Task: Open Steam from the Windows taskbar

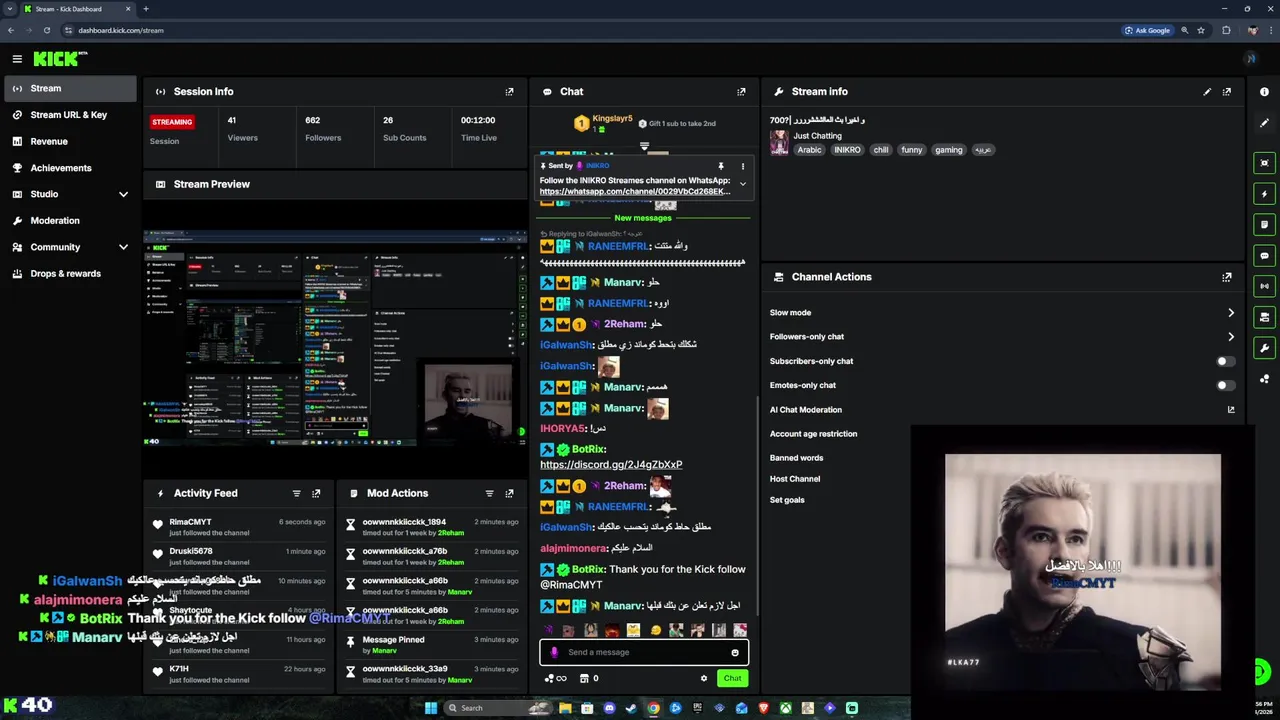Action: [631, 708]
